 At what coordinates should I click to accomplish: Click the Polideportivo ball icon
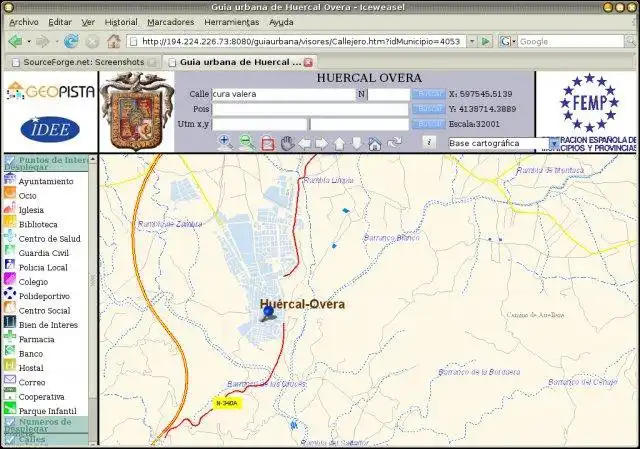tap(9, 293)
